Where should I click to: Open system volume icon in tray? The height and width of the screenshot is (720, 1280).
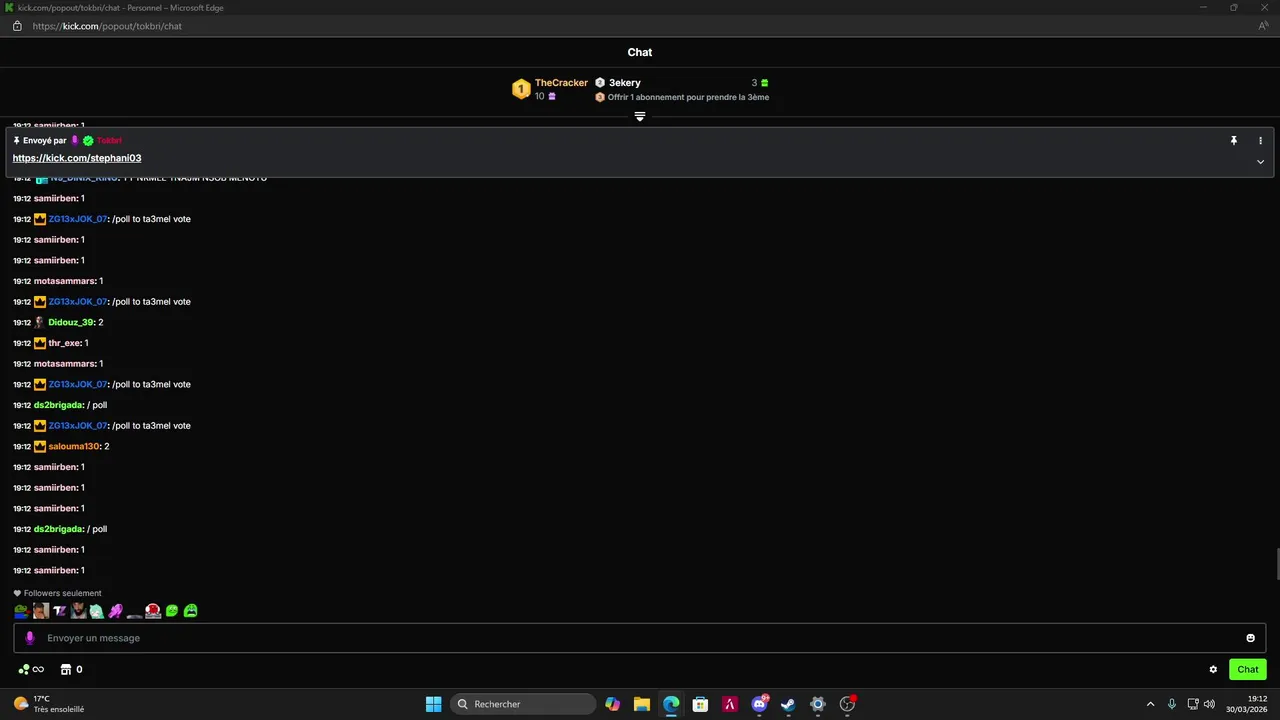pyautogui.click(x=1210, y=704)
